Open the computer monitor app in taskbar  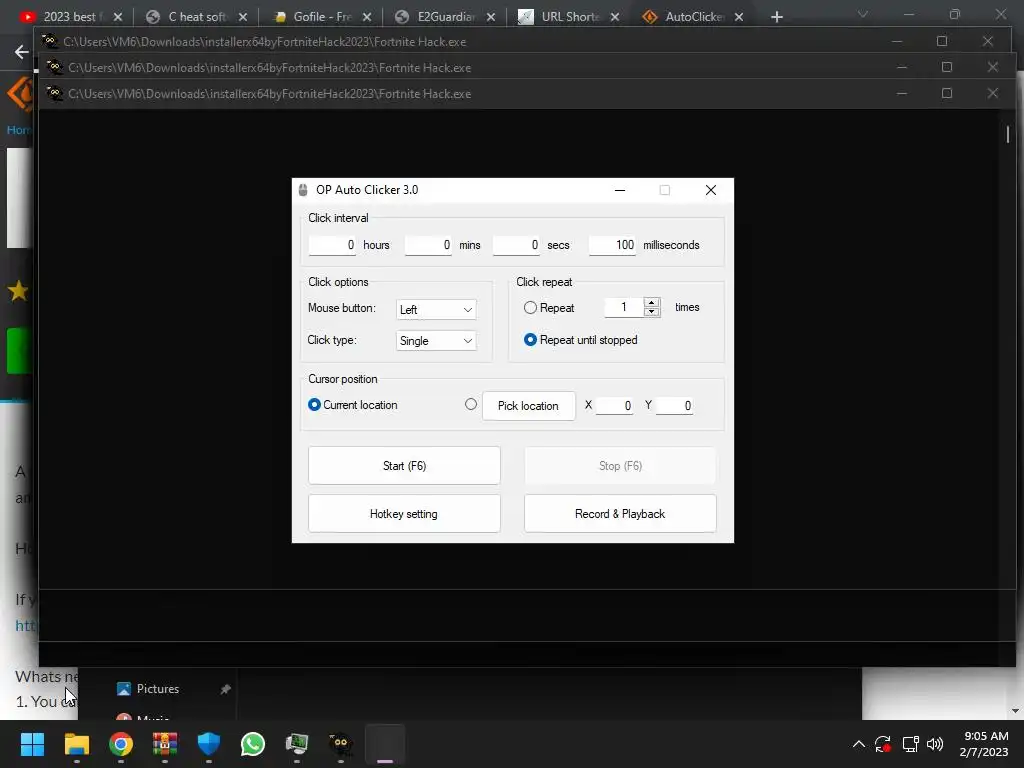tap(297, 744)
